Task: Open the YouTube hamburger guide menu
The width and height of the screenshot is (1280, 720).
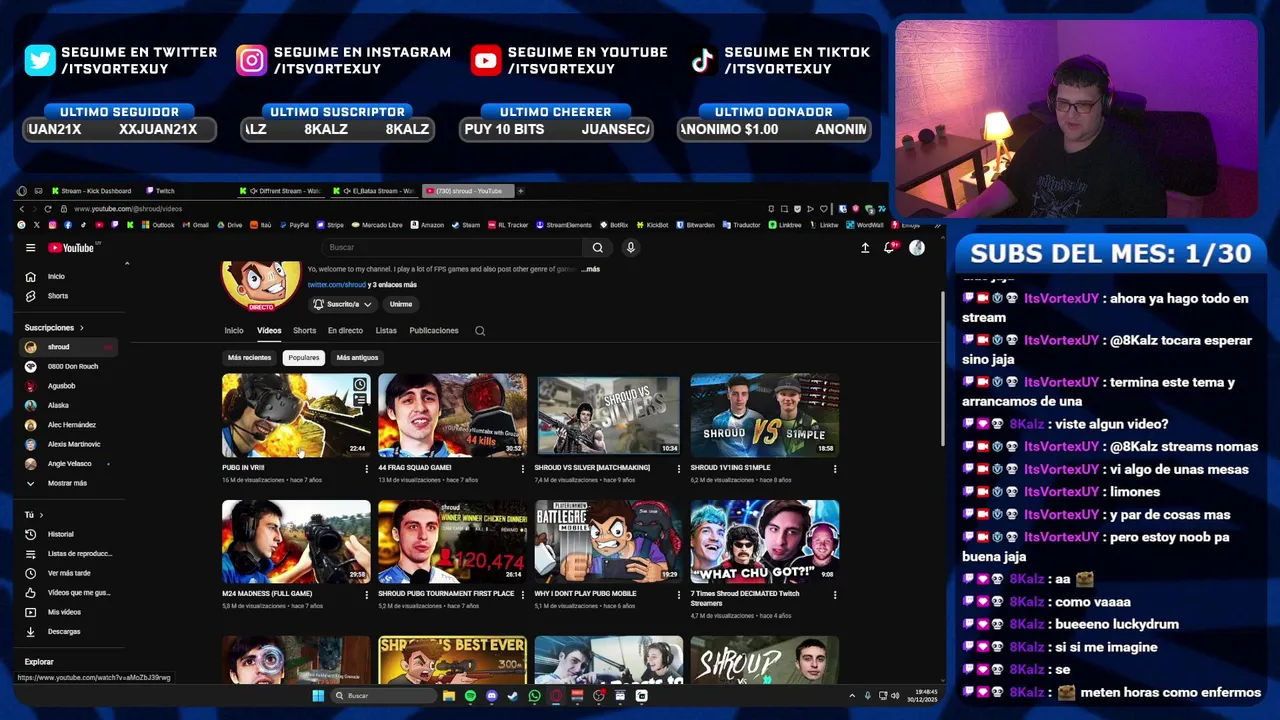Action: pos(30,247)
